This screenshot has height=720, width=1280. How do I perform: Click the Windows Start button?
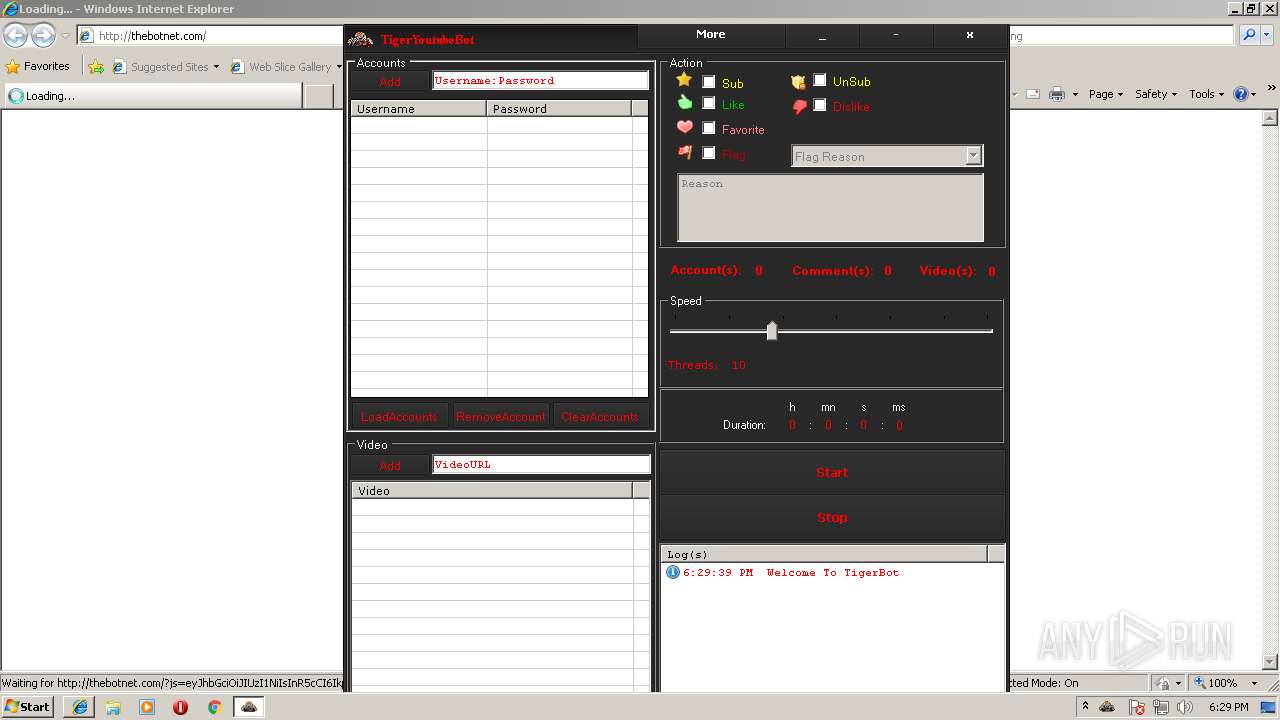click(x=28, y=706)
